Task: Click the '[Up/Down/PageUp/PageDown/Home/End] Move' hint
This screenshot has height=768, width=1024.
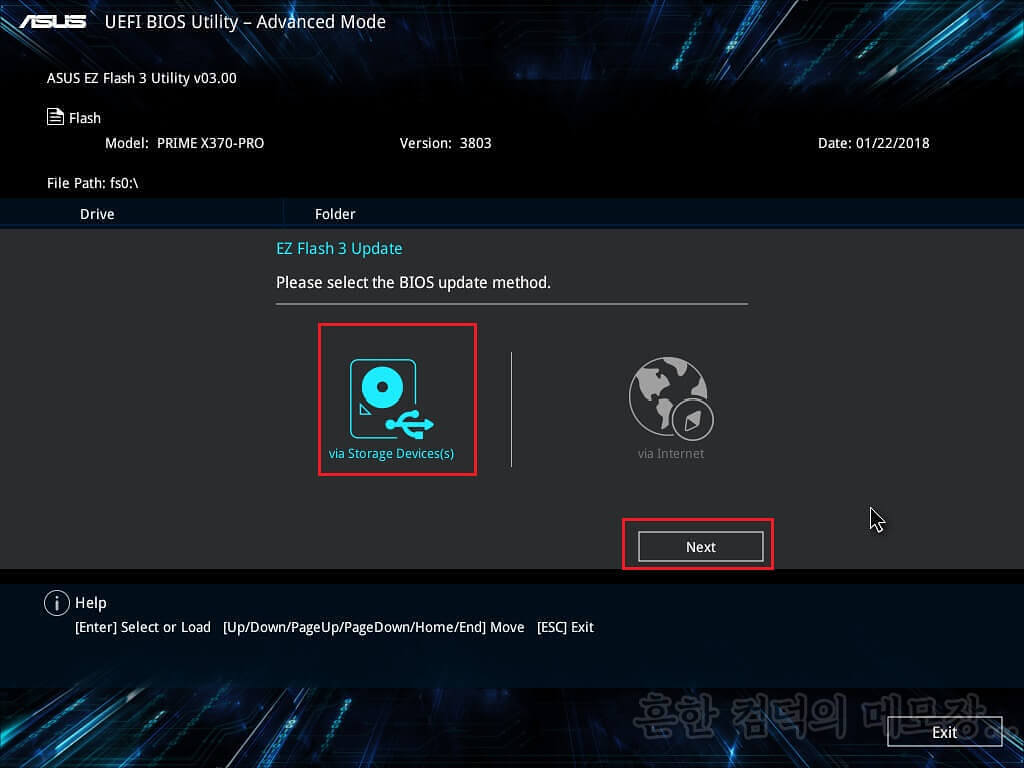Action: pos(374,627)
